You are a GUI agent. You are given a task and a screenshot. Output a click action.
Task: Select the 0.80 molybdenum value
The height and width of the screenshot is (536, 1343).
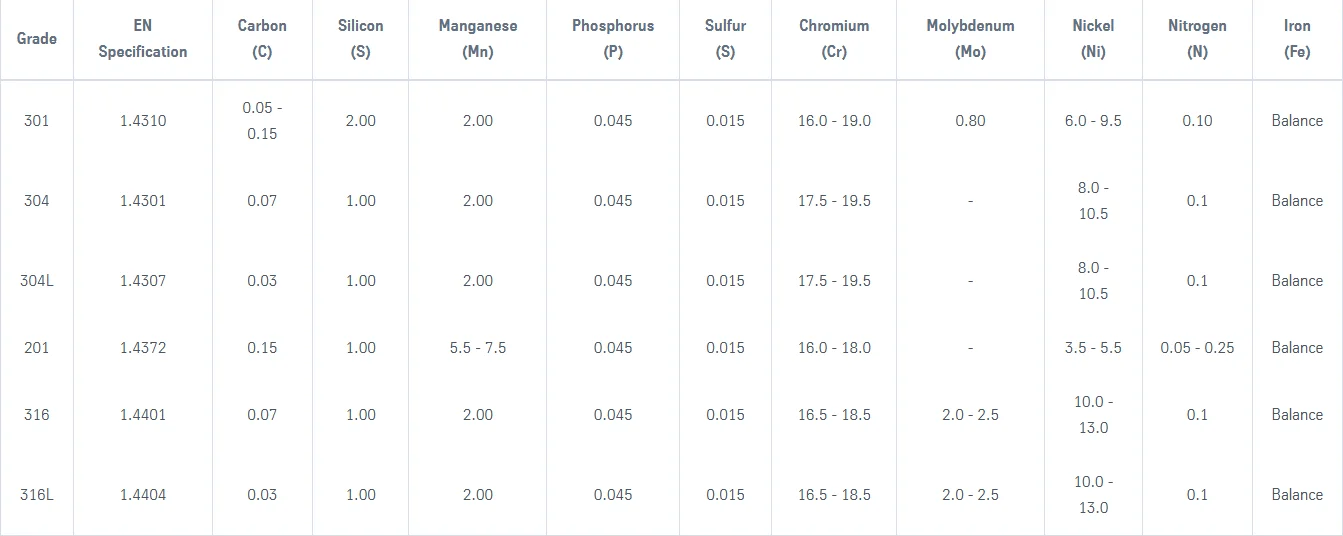[x=970, y=121]
